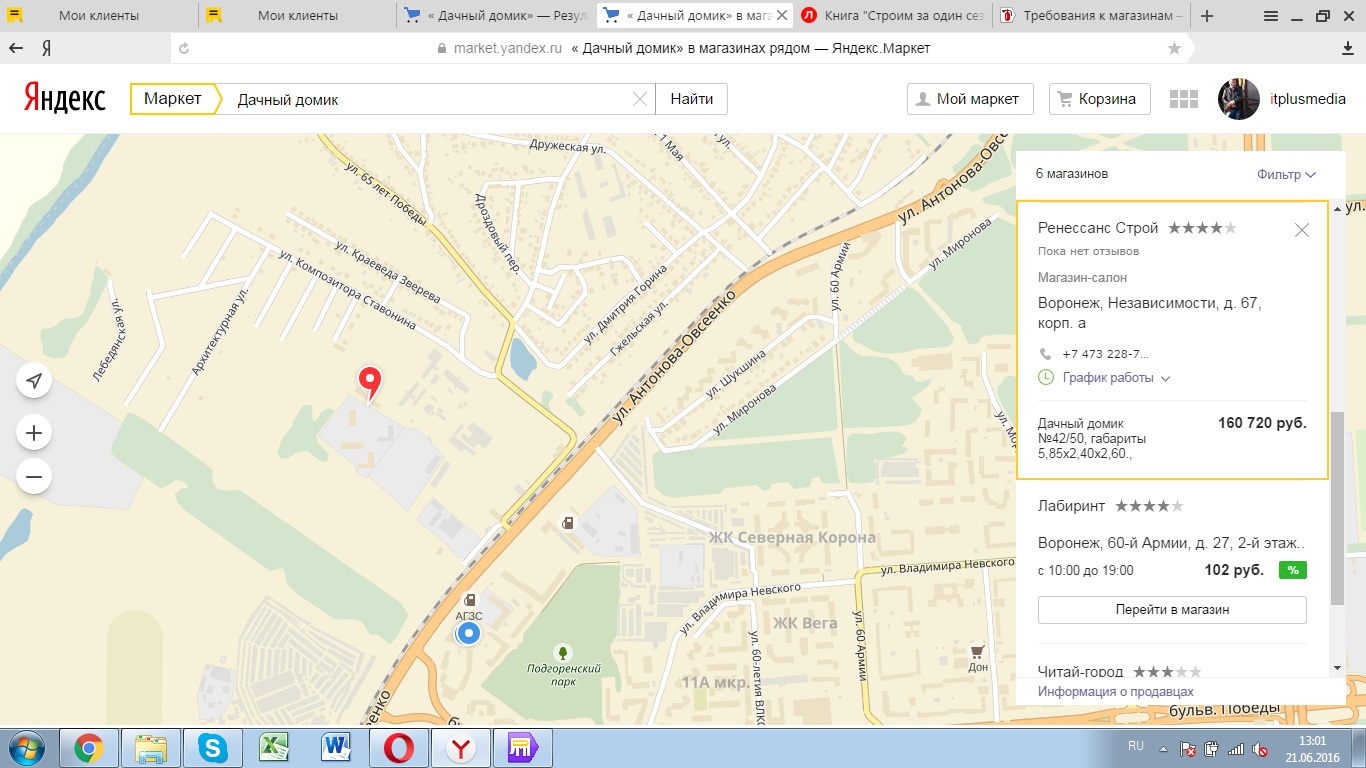
Task: Click the RU language indicator
Action: click(1136, 746)
